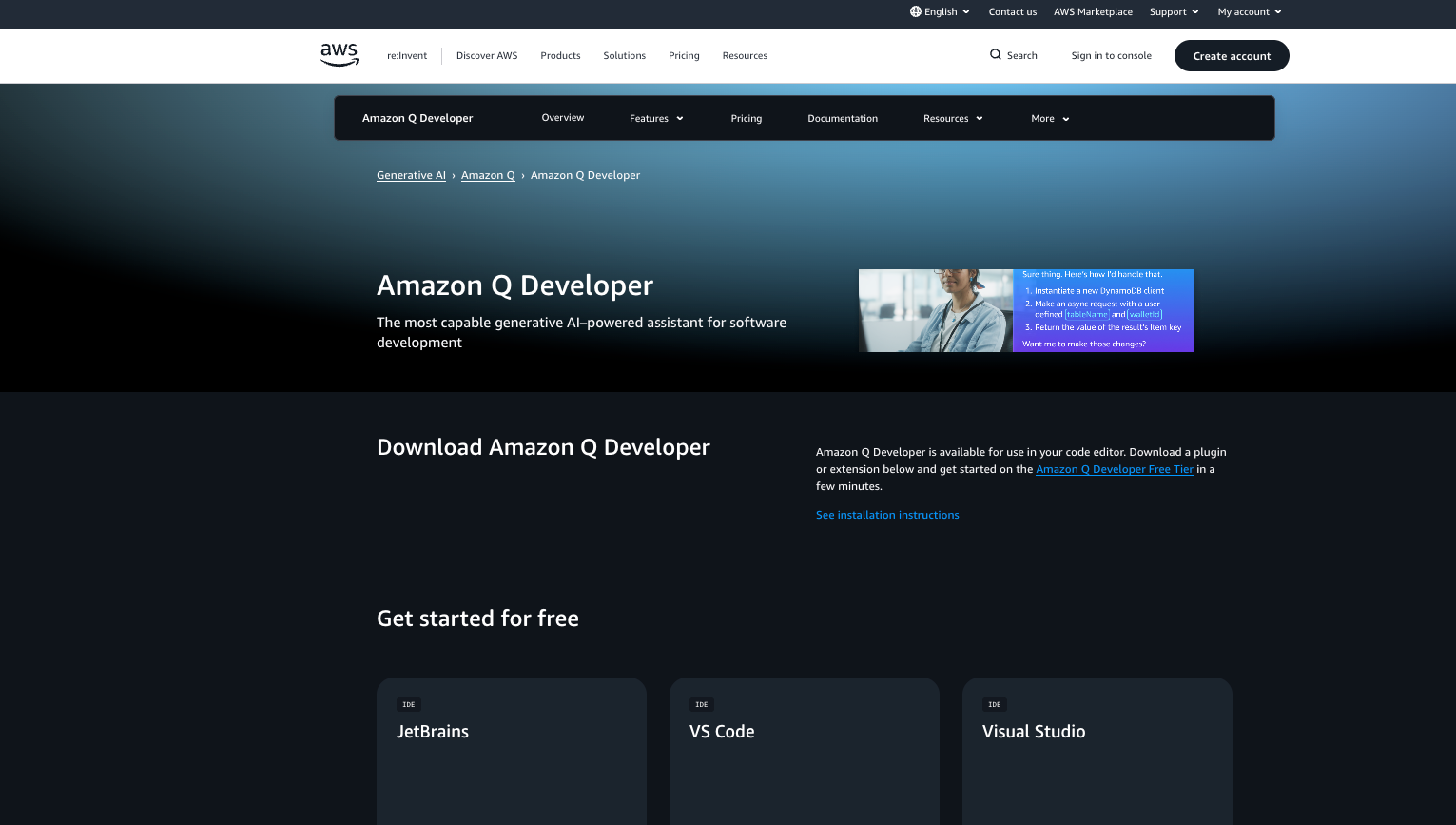This screenshot has height=825, width=1456.
Task: Expand the My account menu
Action: click(1249, 11)
